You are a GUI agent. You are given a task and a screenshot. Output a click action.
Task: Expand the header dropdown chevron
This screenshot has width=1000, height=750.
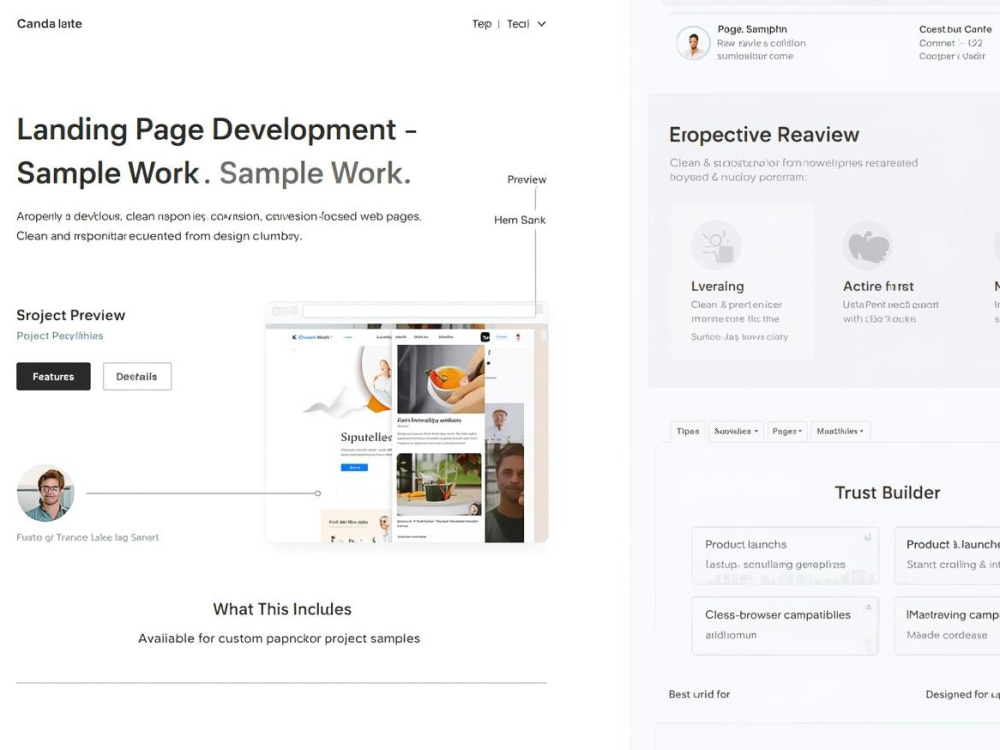tap(541, 24)
